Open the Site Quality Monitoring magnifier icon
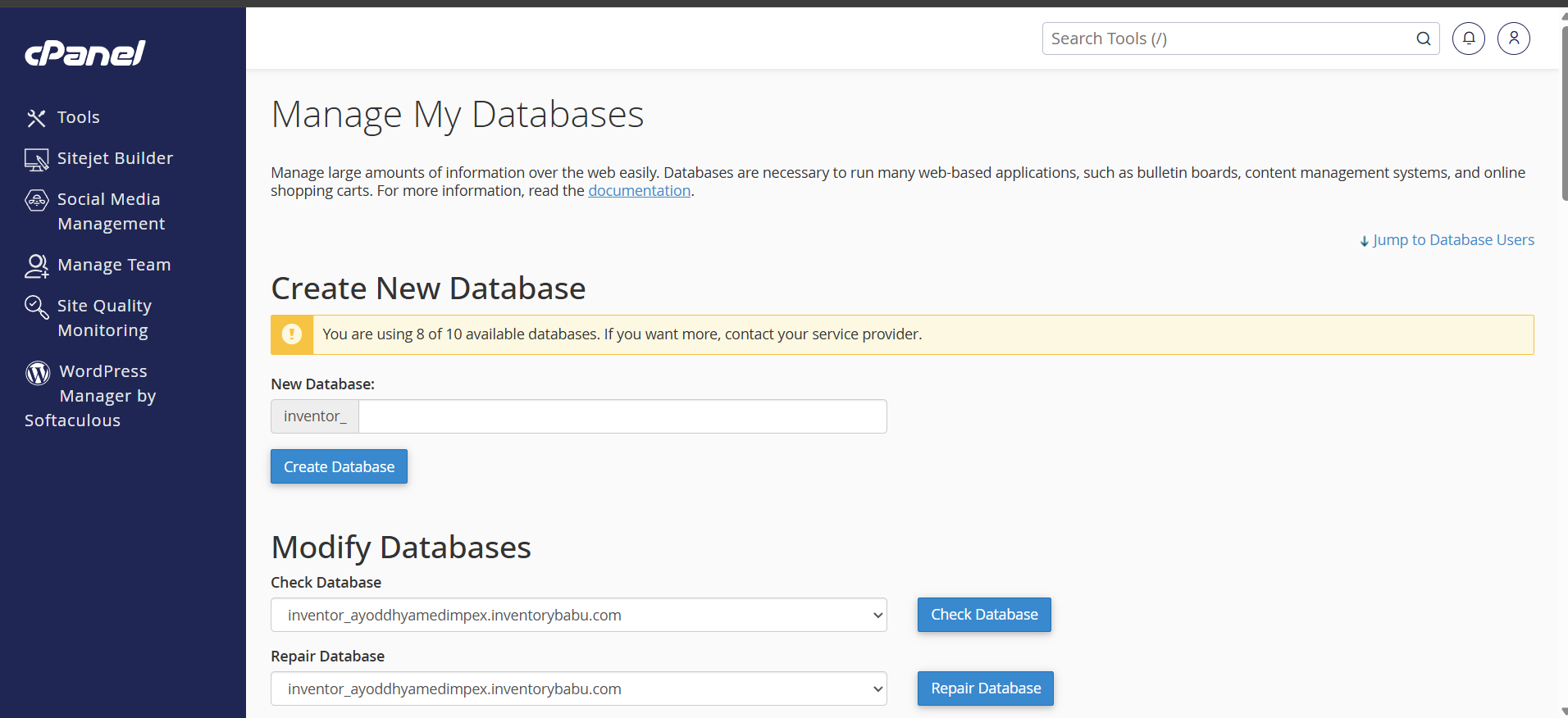 coord(37,307)
